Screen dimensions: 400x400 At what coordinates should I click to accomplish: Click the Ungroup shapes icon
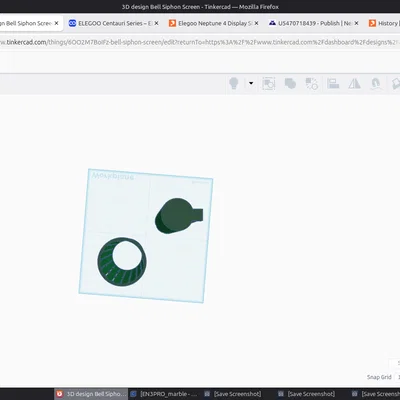(312, 83)
